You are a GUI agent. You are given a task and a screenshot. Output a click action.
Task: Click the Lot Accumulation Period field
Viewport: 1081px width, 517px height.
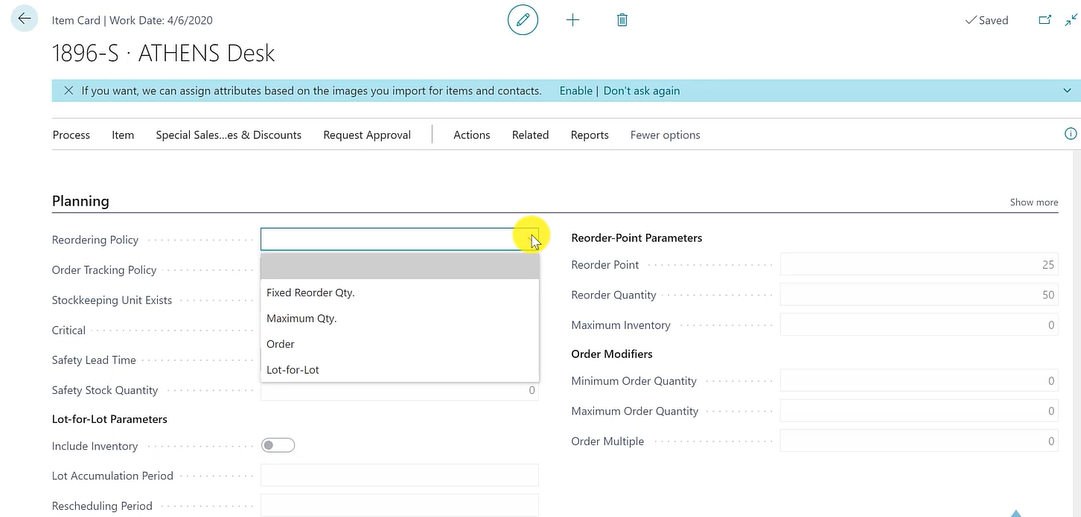[x=399, y=476]
